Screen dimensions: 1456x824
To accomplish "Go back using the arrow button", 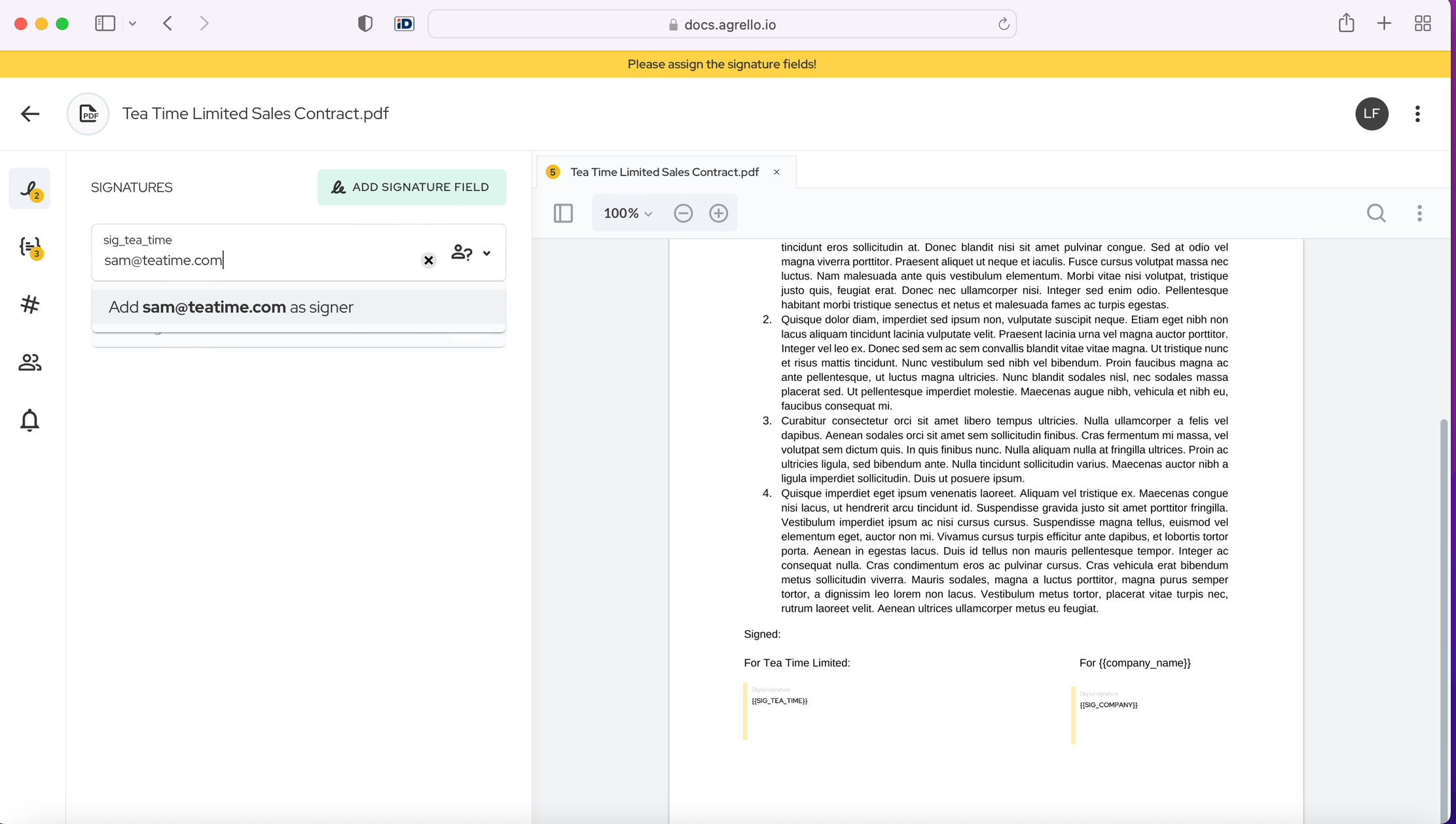I will (29, 114).
